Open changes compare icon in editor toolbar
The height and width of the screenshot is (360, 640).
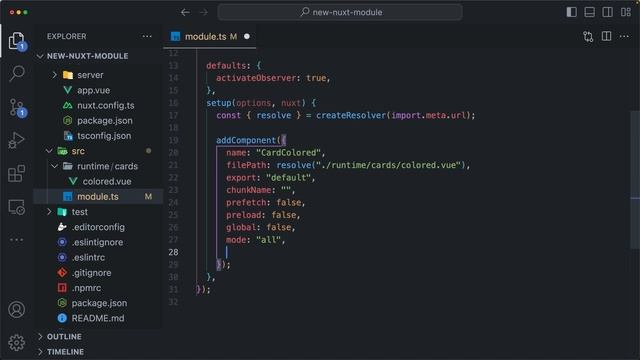tap(588, 37)
